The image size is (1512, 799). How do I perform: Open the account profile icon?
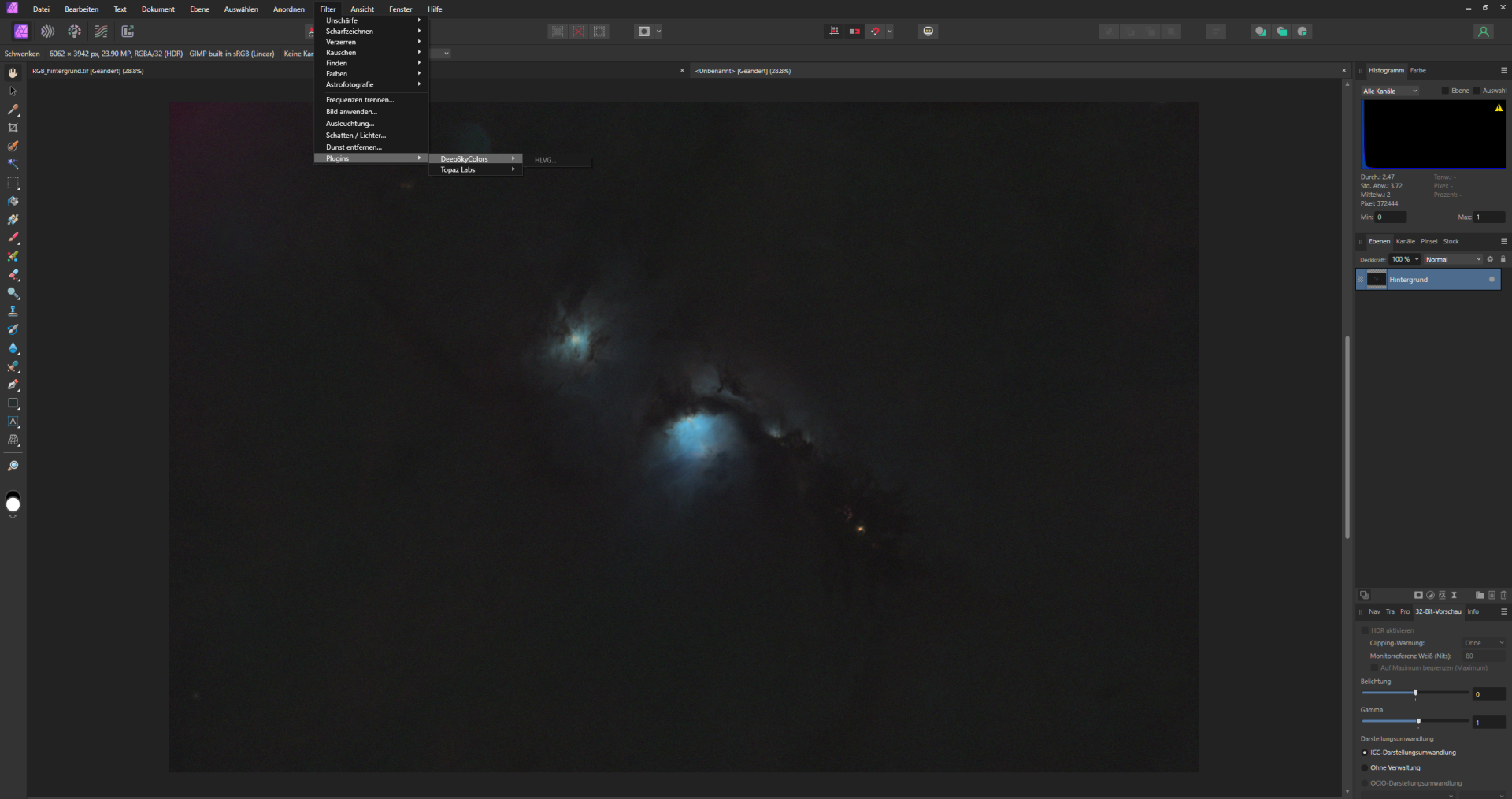[x=1484, y=32]
